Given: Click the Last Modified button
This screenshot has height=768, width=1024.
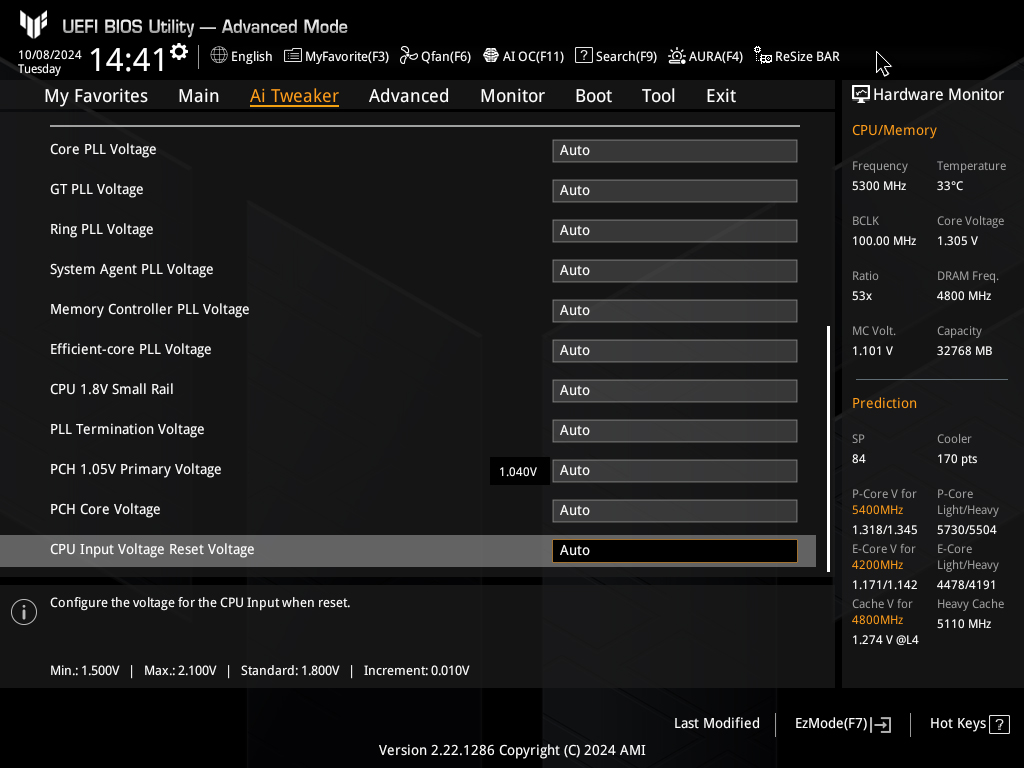Looking at the screenshot, I should click(716, 723).
